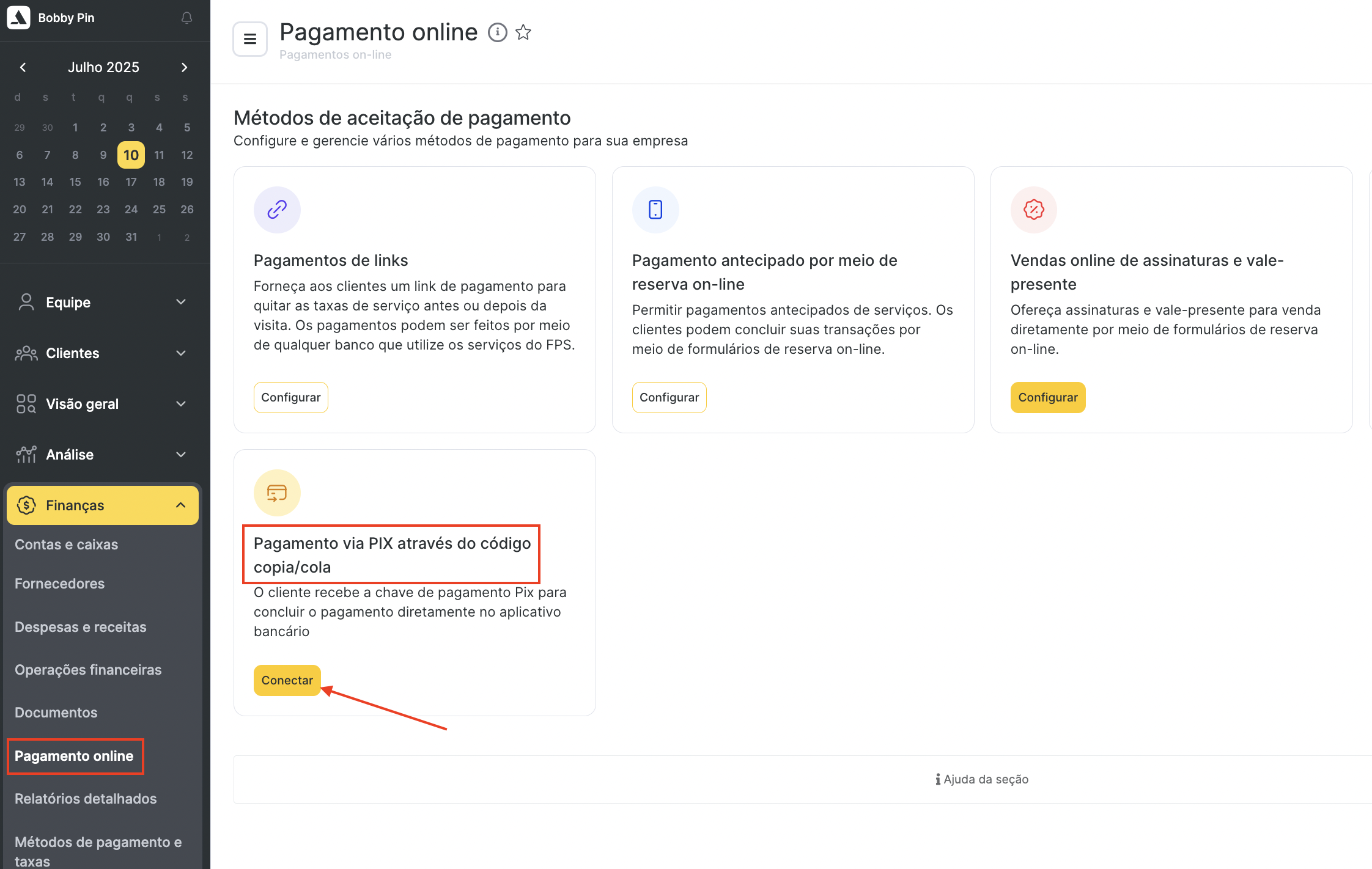Select July 10 in the calendar
Screen dimensions: 1372x869
(x=131, y=155)
